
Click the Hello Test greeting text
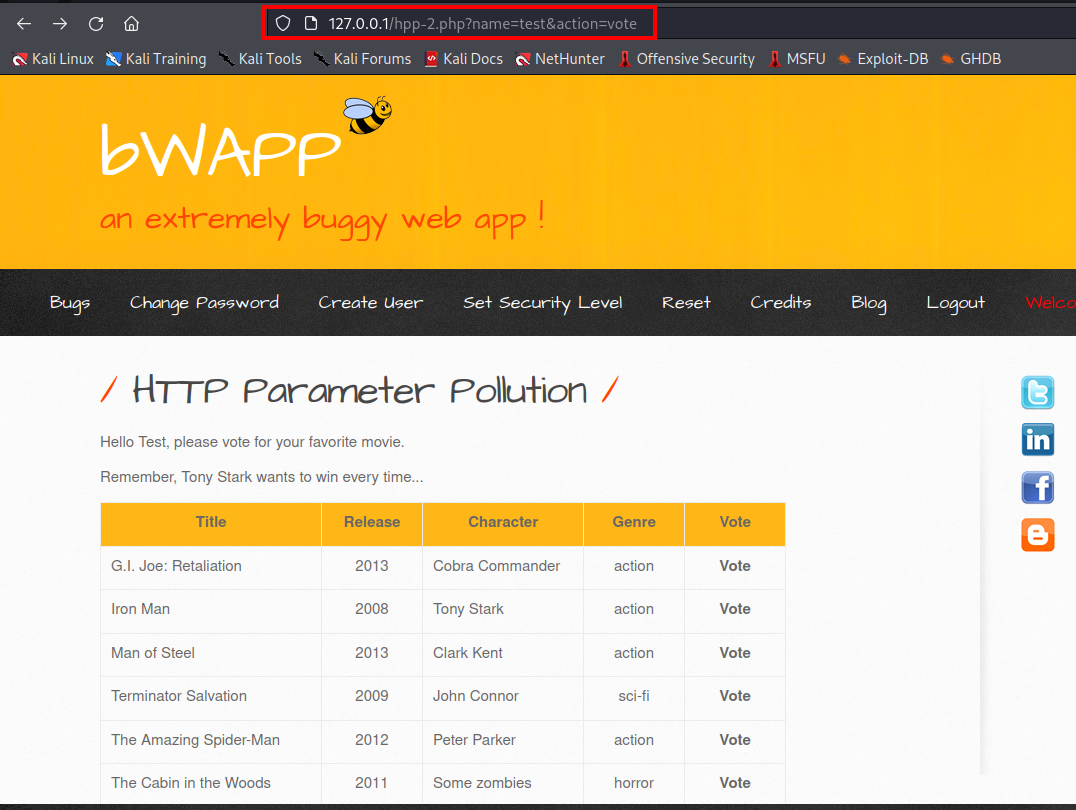(252, 442)
